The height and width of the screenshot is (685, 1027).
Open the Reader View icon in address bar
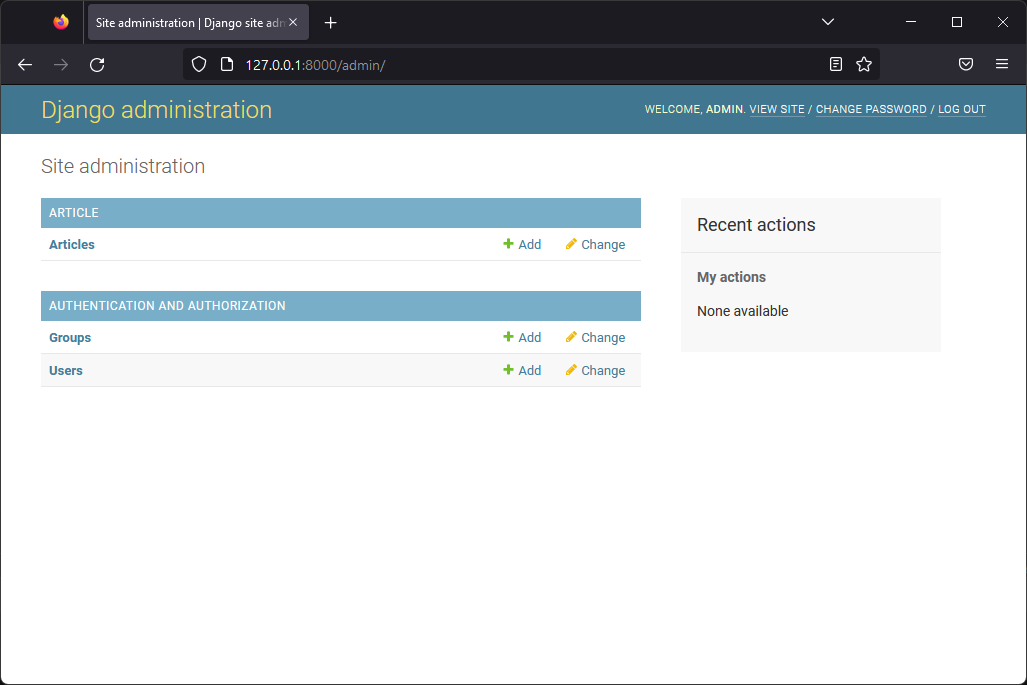(x=836, y=65)
